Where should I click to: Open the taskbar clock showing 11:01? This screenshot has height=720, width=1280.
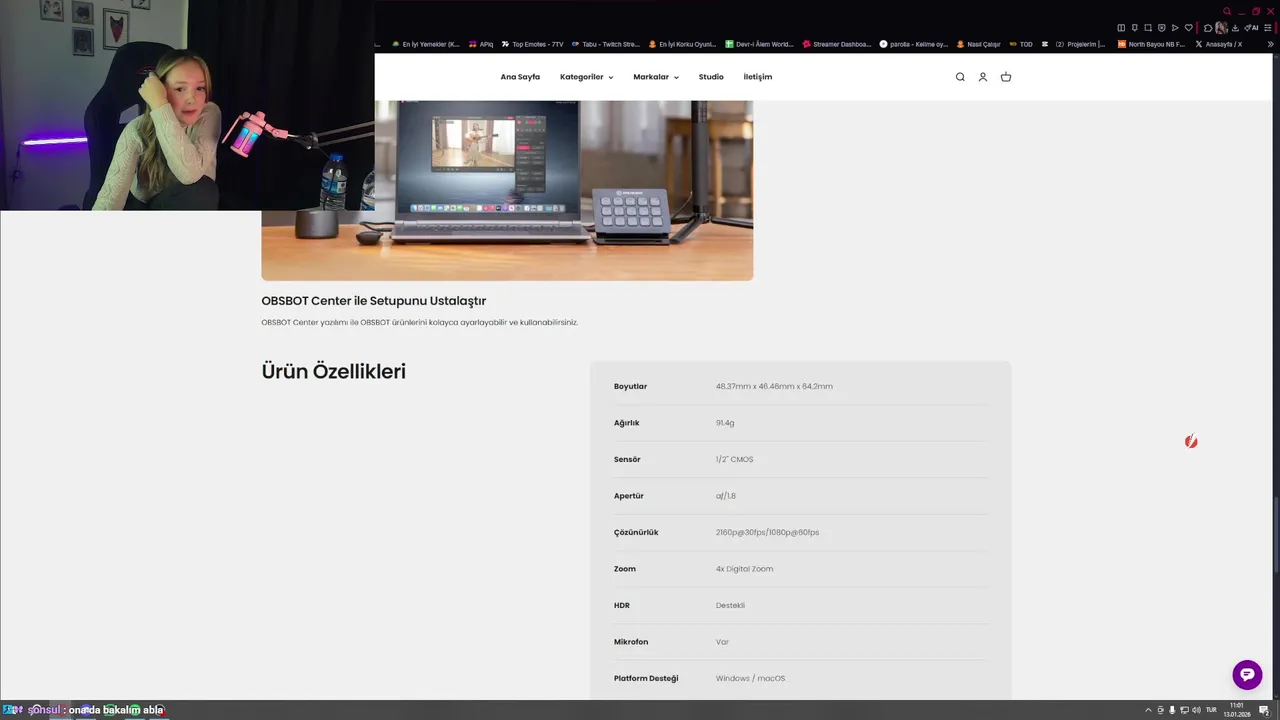1237,710
